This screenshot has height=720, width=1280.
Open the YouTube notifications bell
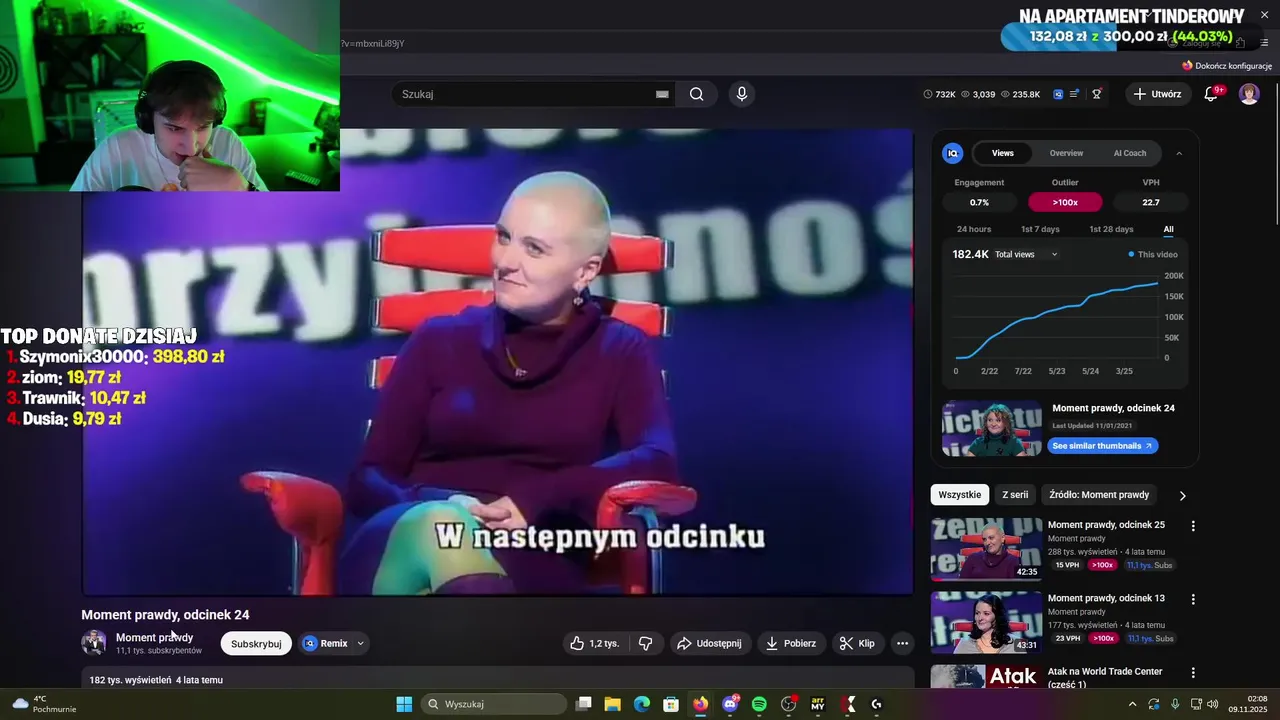pos(1211,94)
